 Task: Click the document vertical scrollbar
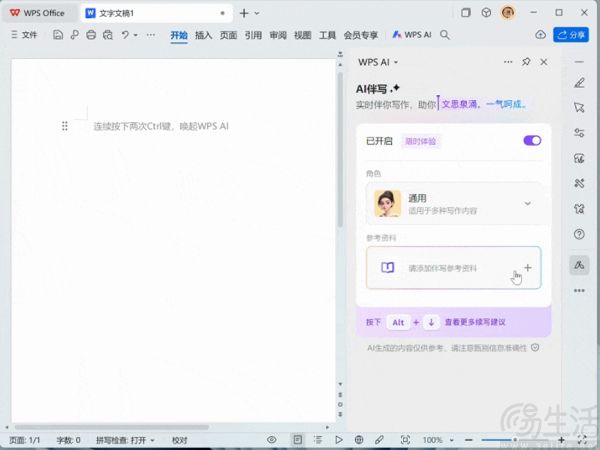pyautogui.click(x=340, y=149)
